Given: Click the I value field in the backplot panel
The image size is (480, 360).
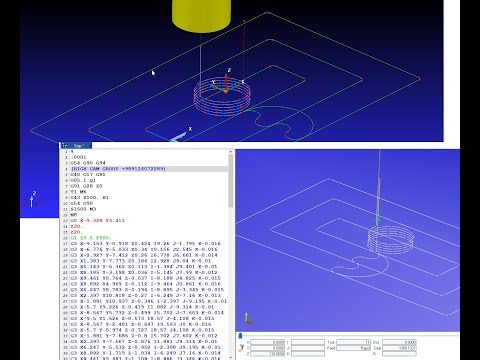Looking at the screenshot, I should 308,342.
